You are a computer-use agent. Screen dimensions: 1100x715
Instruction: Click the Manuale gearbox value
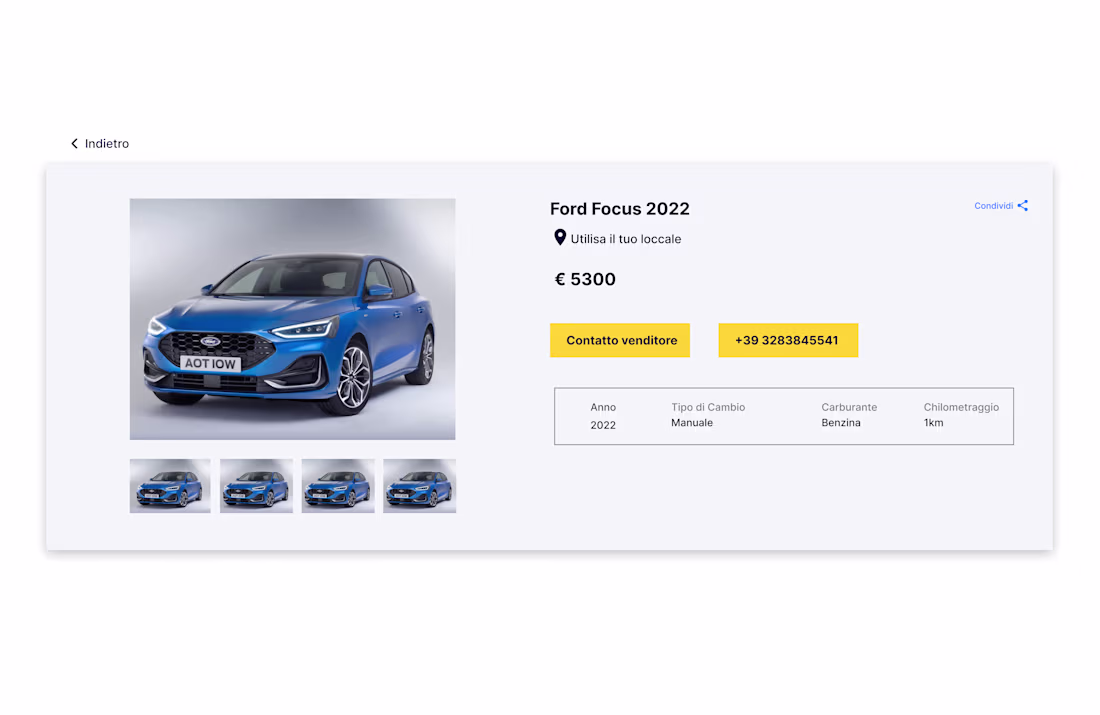(692, 423)
